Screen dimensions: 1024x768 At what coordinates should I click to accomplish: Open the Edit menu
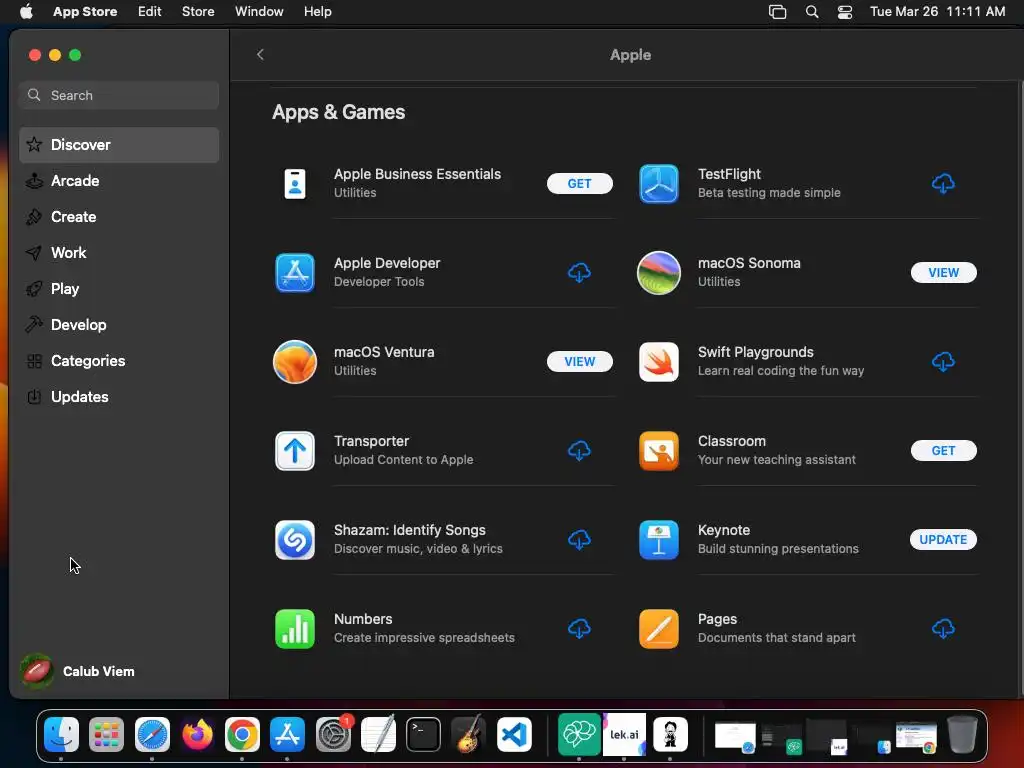[x=150, y=11]
